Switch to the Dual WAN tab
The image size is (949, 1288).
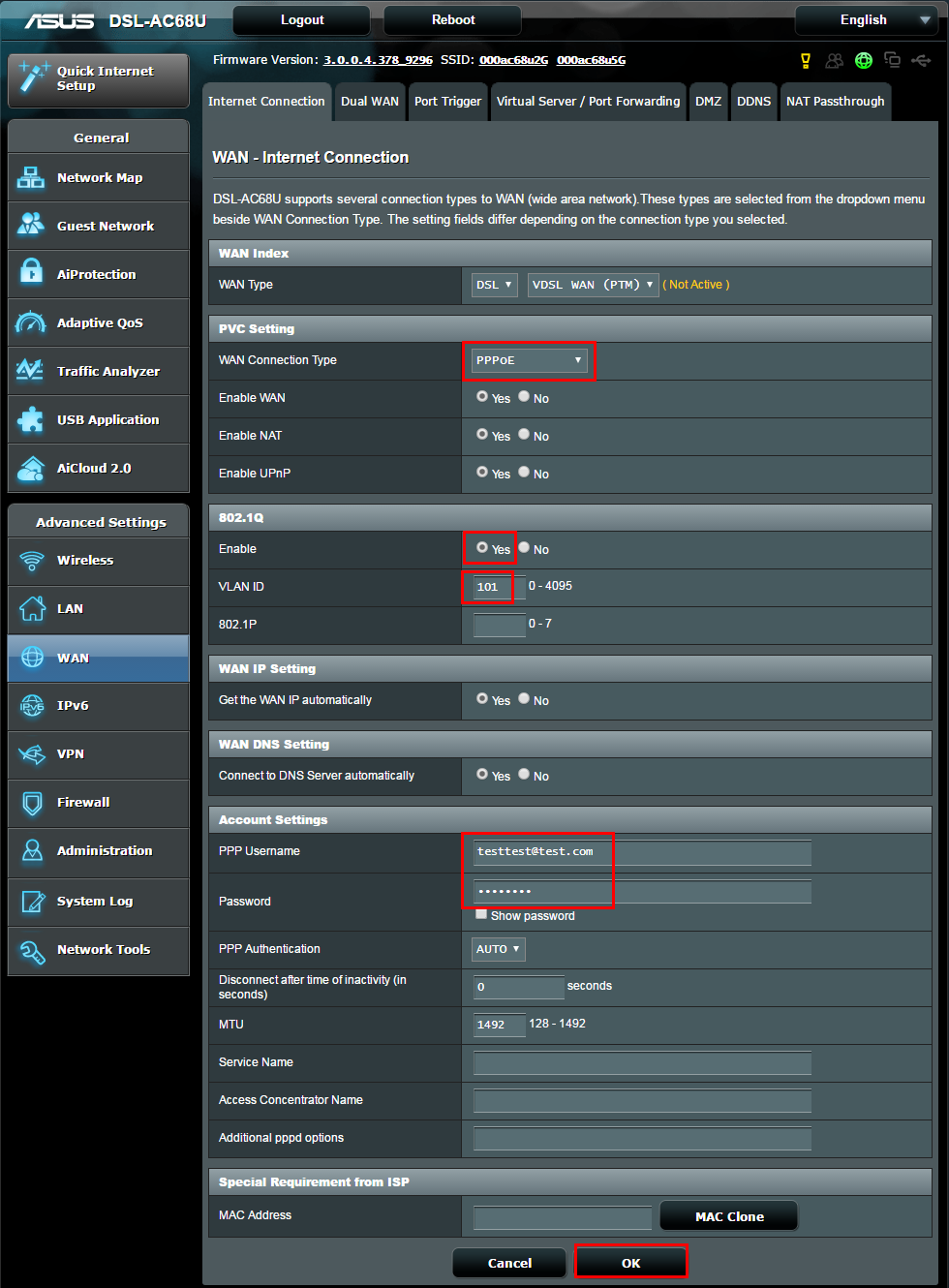[x=369, y=101]
